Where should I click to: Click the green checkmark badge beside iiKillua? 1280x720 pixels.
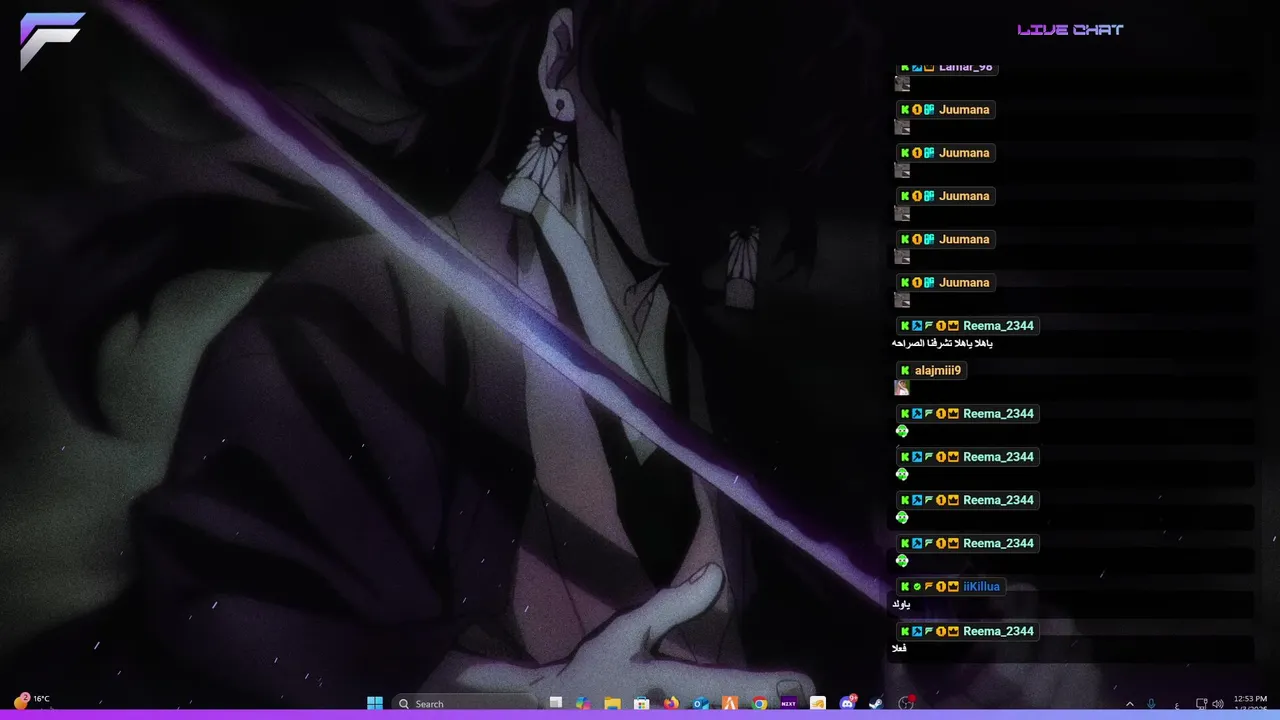917,587
